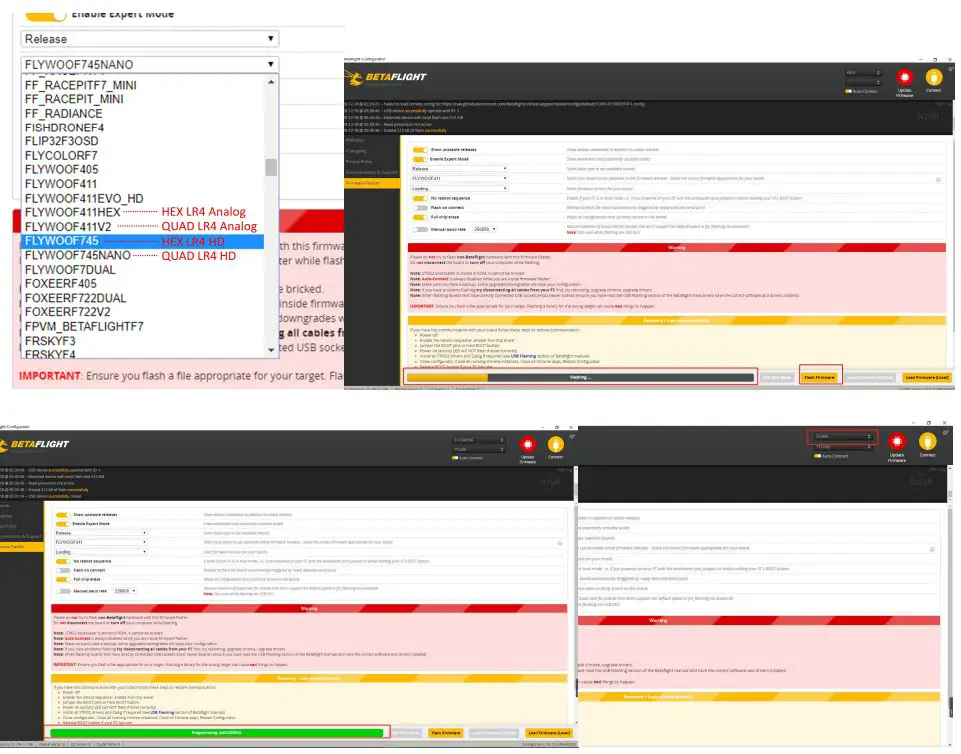The width and height of the screenshot is (961, 754).
Task: Open Documentation & Support tab in Flashing window
Action: click(372, 172)
